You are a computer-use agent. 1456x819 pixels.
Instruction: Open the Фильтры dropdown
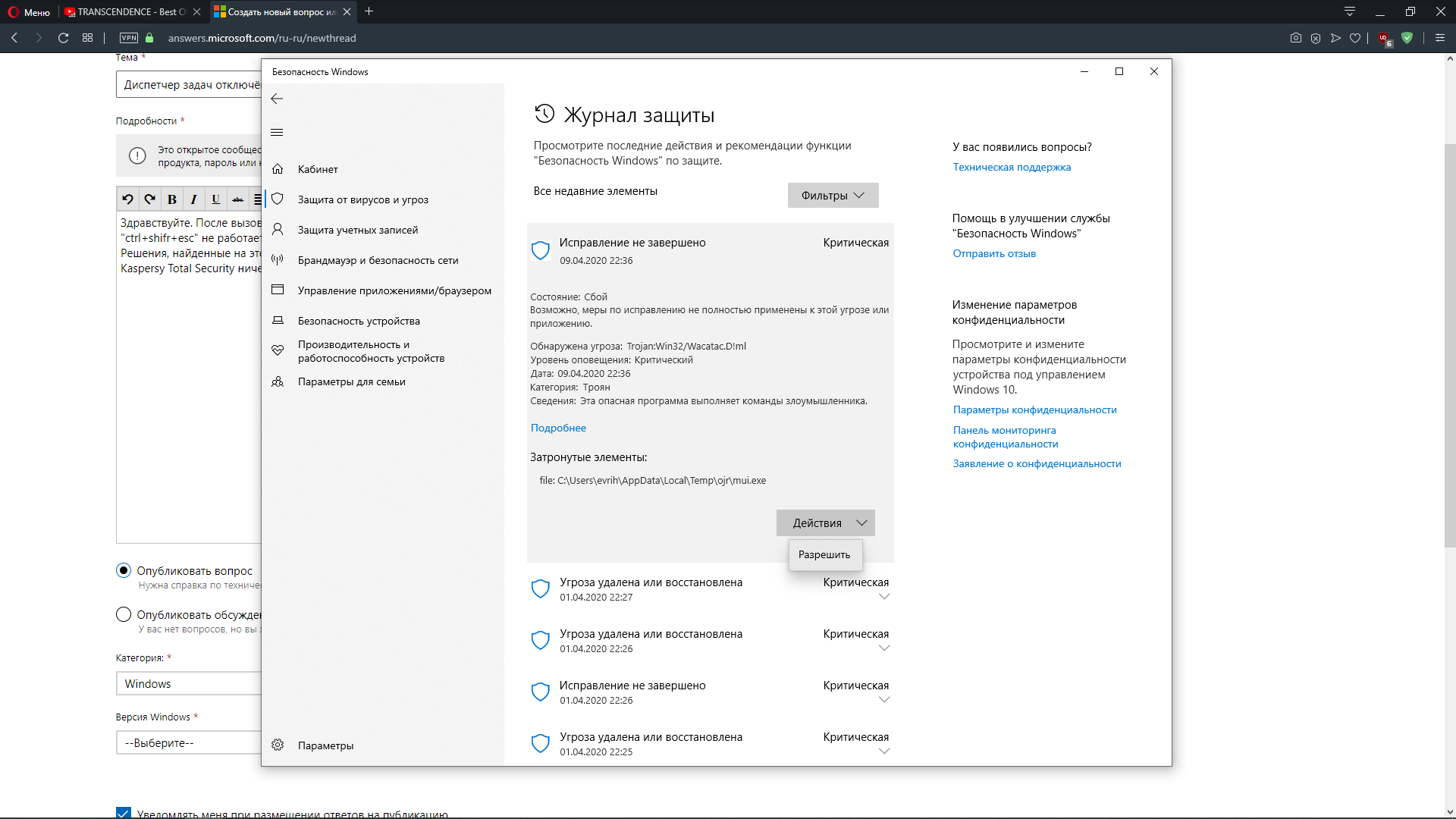point(833,196)
